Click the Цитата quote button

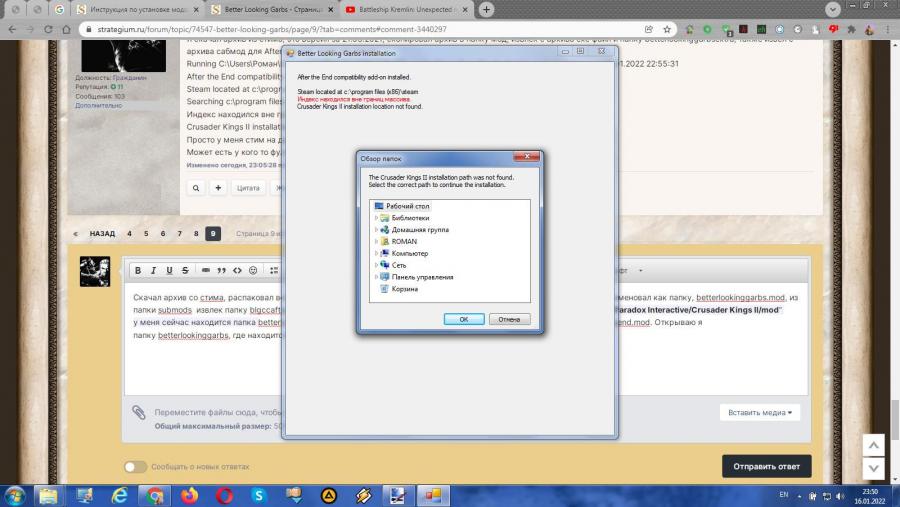coord(248,188)
